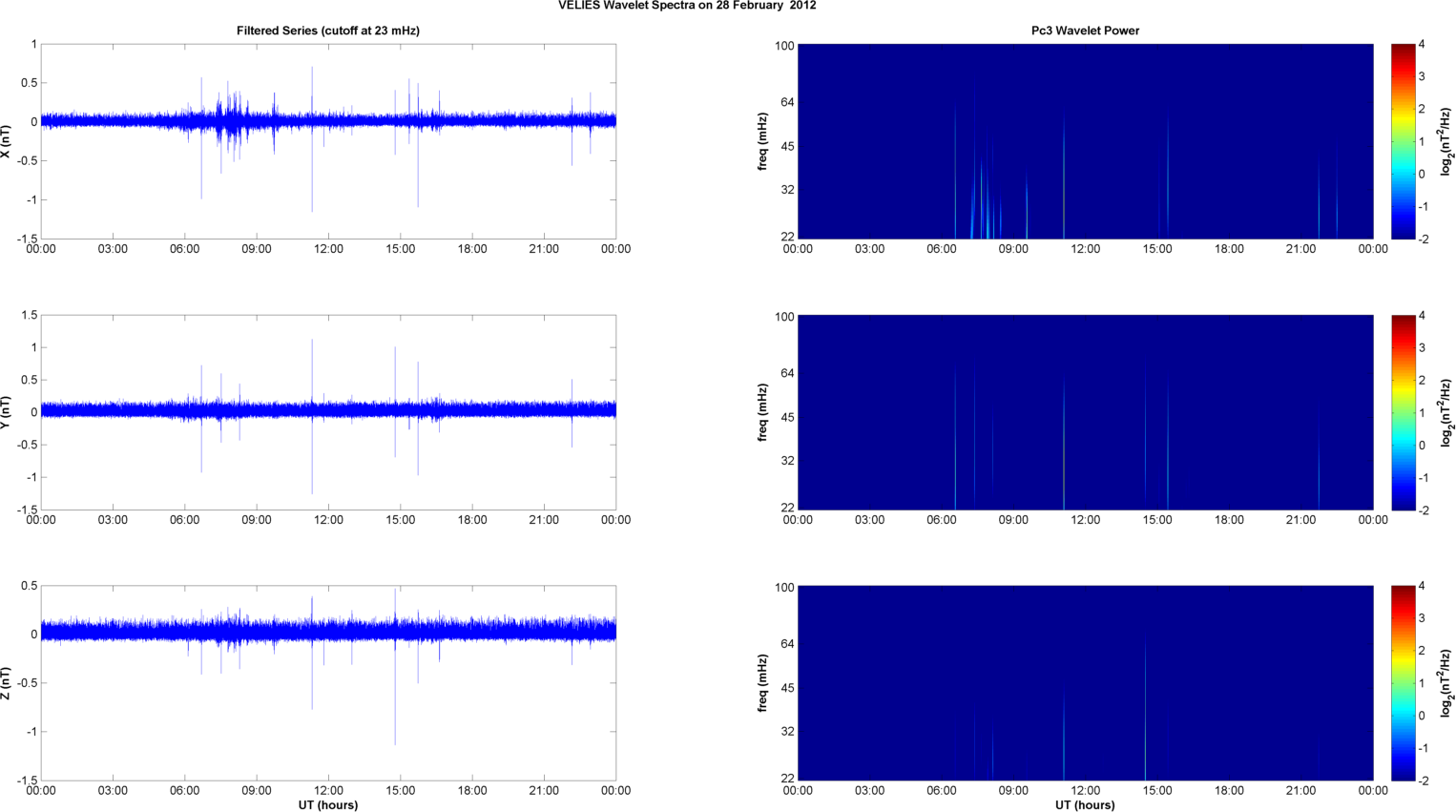Click 'freq (mHz)' label of X-component wavelet panel
This screenshot has height=812, width=1456.
[x=763, y=141]
